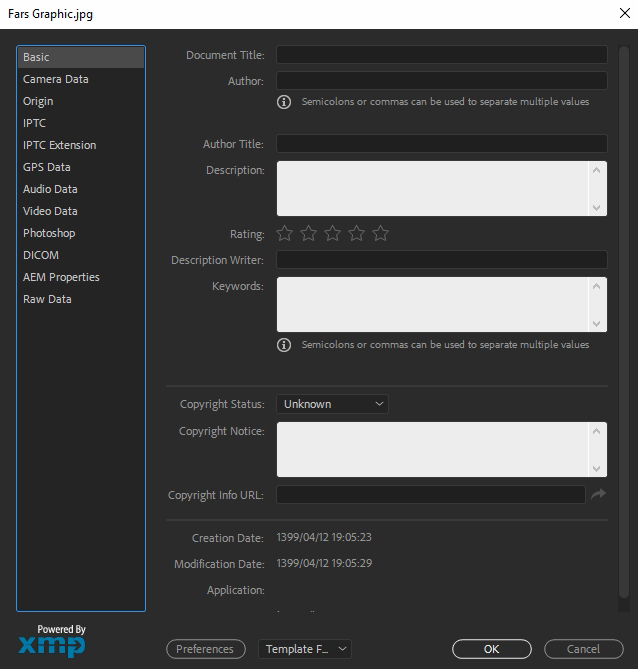Show the Raw Data section
The width and height of the screenshot is (638, 669).
[47, 299]
